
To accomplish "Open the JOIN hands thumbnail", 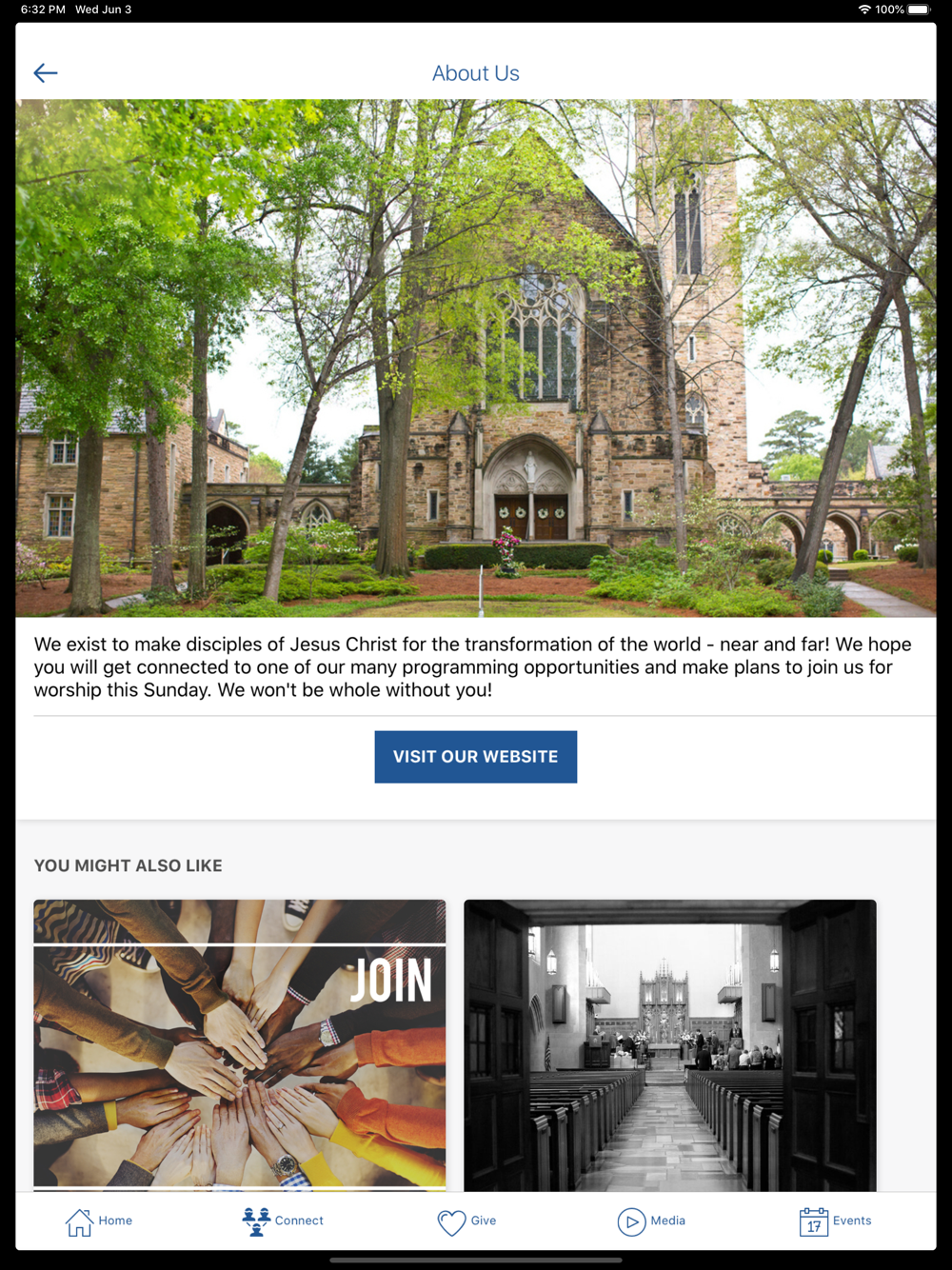I will (240, 1045).
